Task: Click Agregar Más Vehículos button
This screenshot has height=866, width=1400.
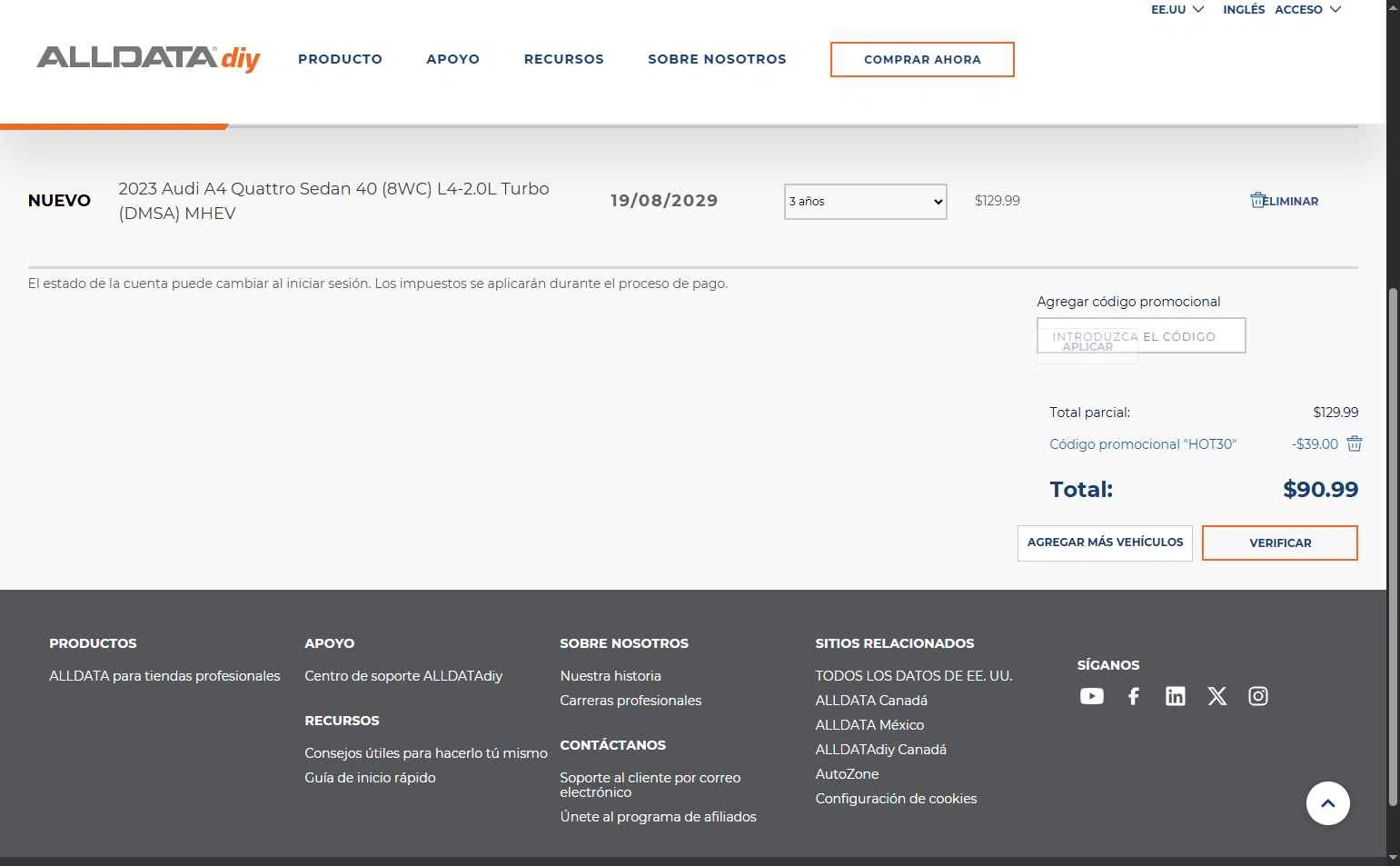Action: (x=1105, y=542)
